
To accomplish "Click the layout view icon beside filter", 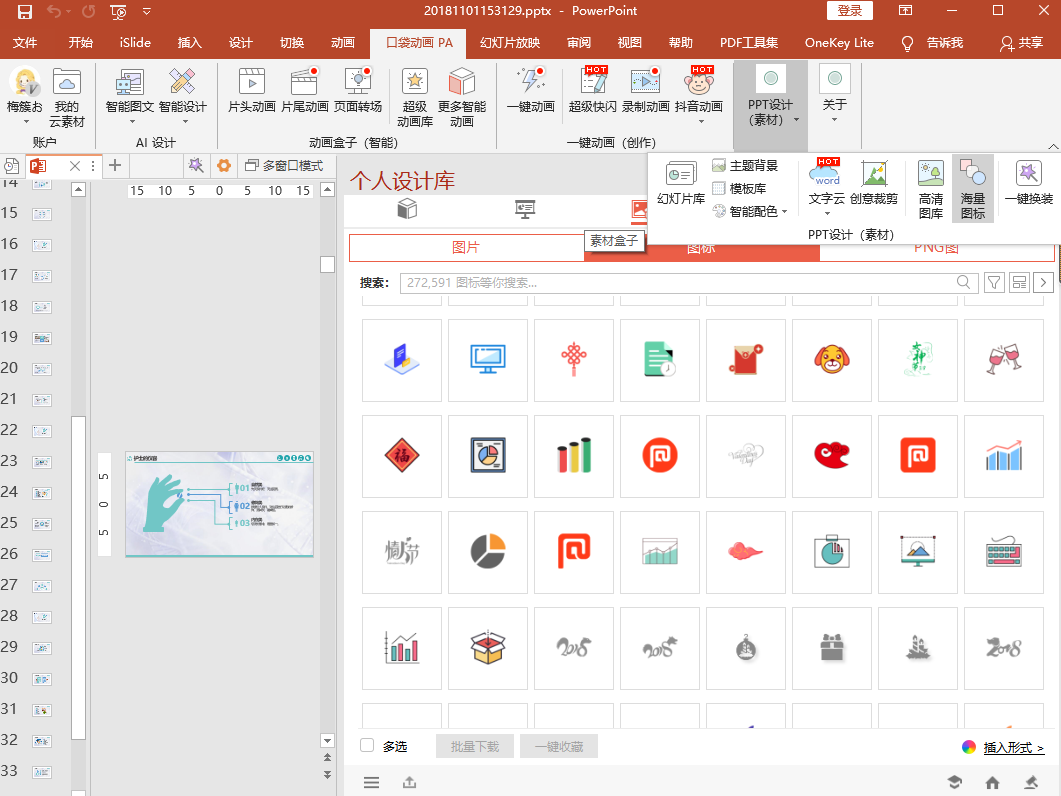I will 1019,282.
